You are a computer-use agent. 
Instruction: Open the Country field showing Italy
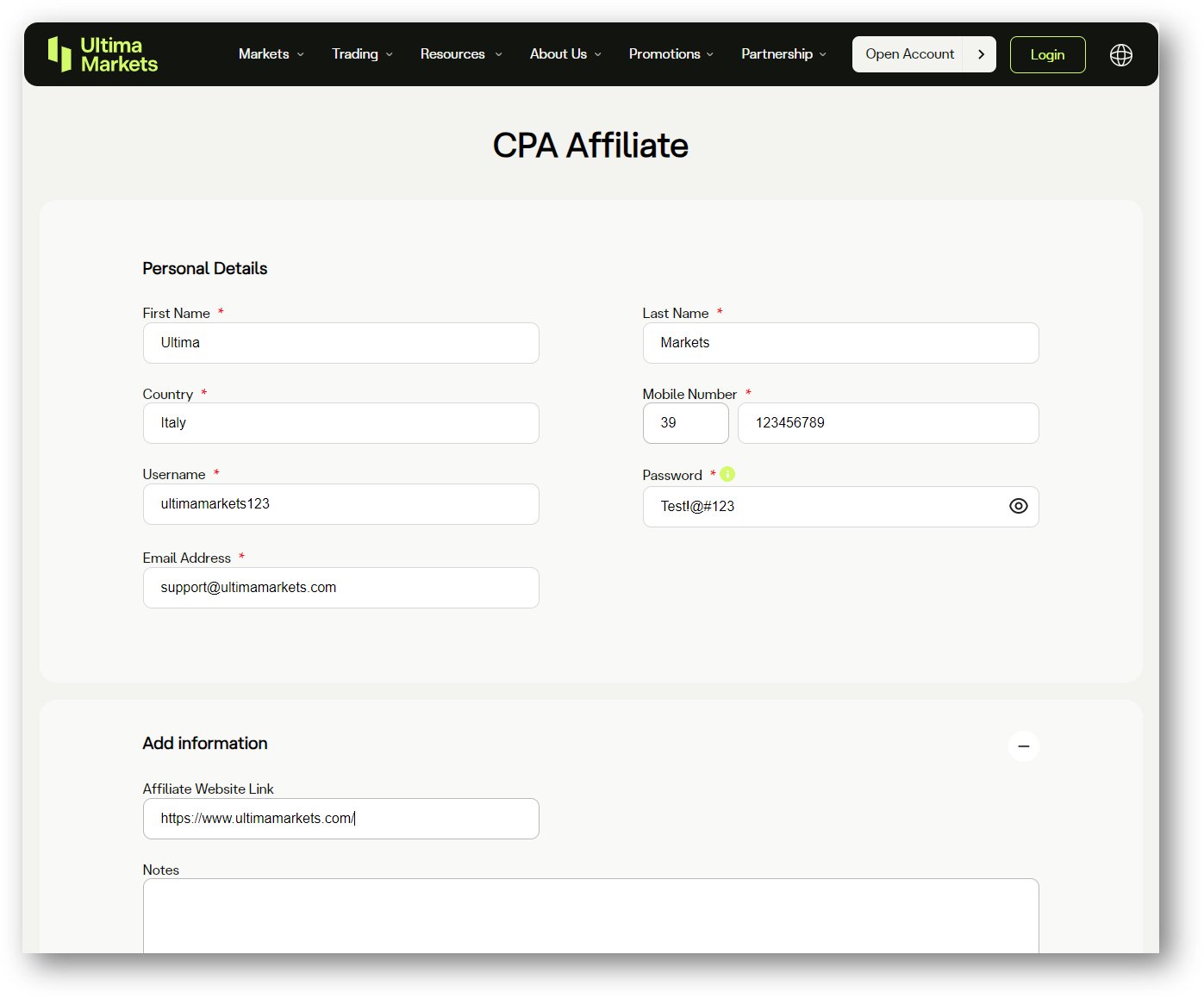click(x=341, y=423)
